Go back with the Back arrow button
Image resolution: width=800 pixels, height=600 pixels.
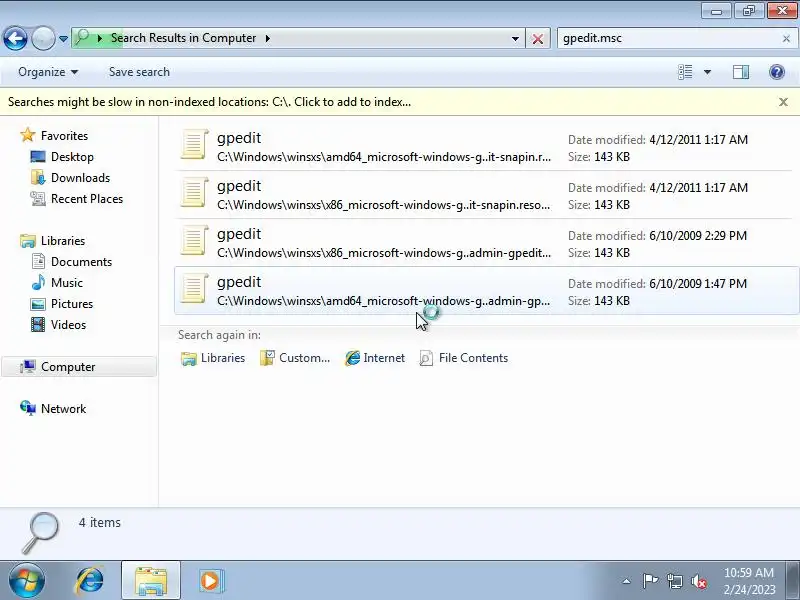coord(15,38)
